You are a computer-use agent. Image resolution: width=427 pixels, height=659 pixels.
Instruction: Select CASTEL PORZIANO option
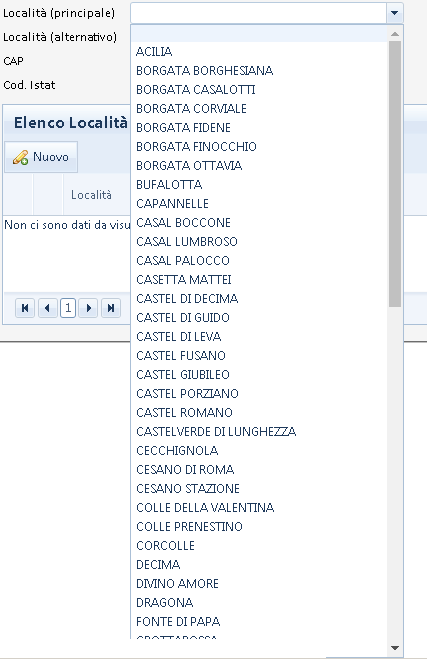point(259,393)
